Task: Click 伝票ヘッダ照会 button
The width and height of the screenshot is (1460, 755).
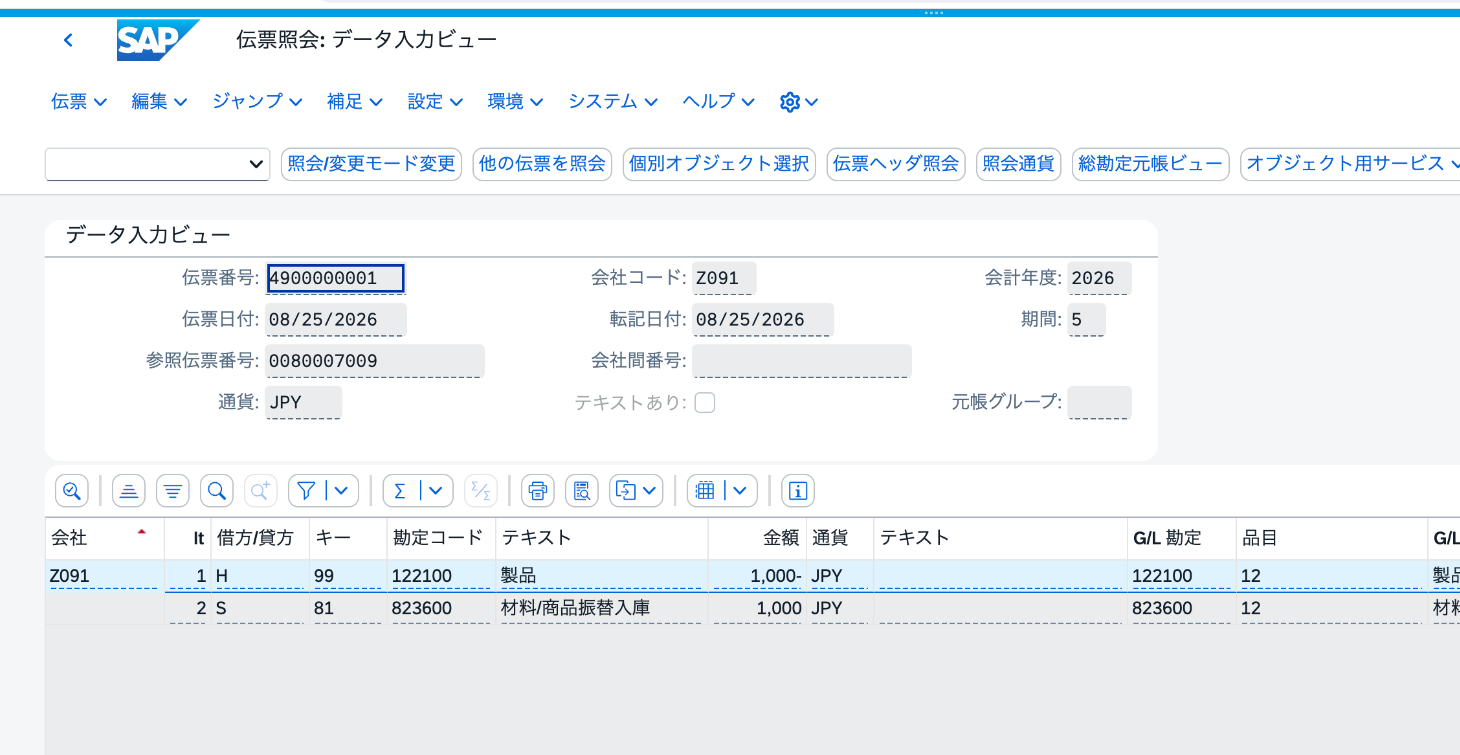Action: point(896,164)
